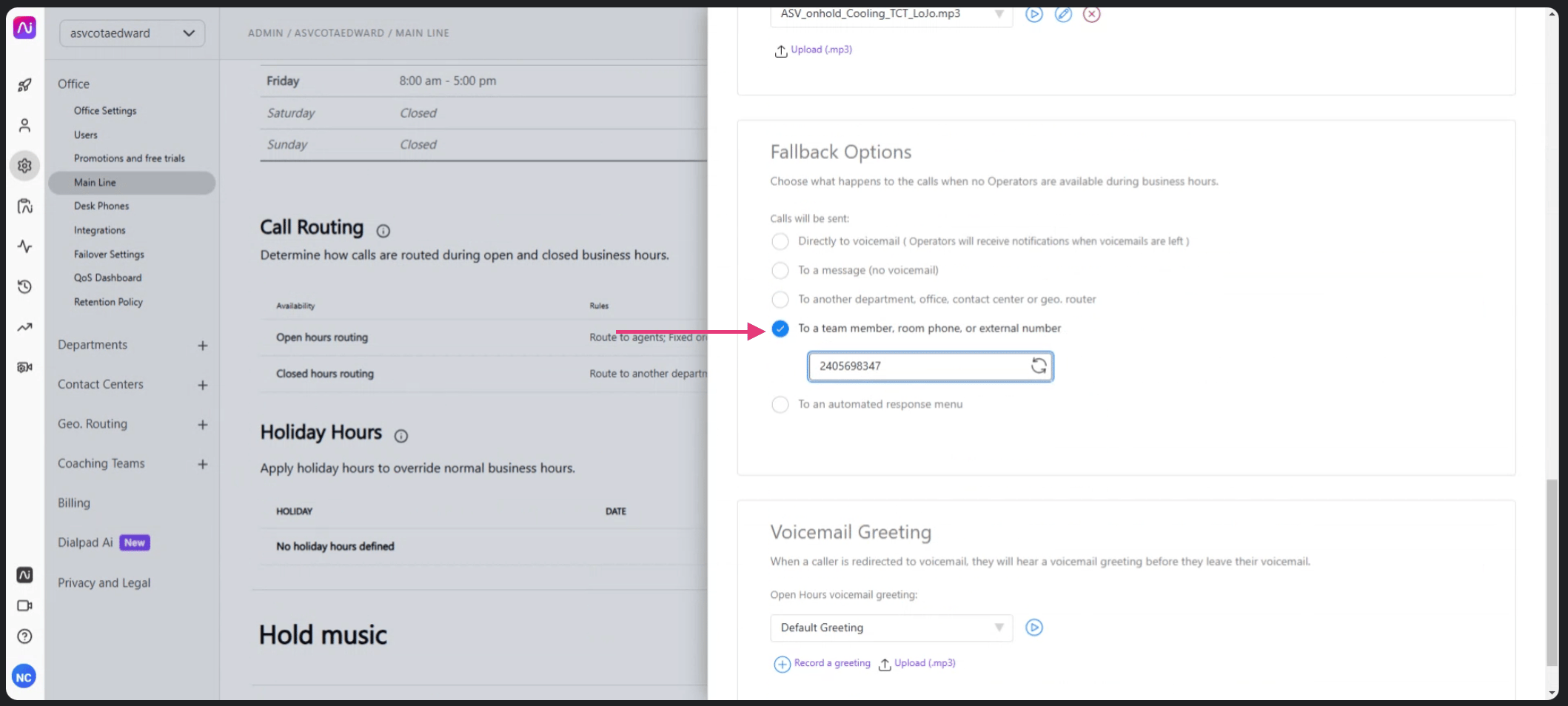The width and height of the screenshot is (1568, 706).
Task: Open the activity pulse icon in sidebar
Action: 24,246
